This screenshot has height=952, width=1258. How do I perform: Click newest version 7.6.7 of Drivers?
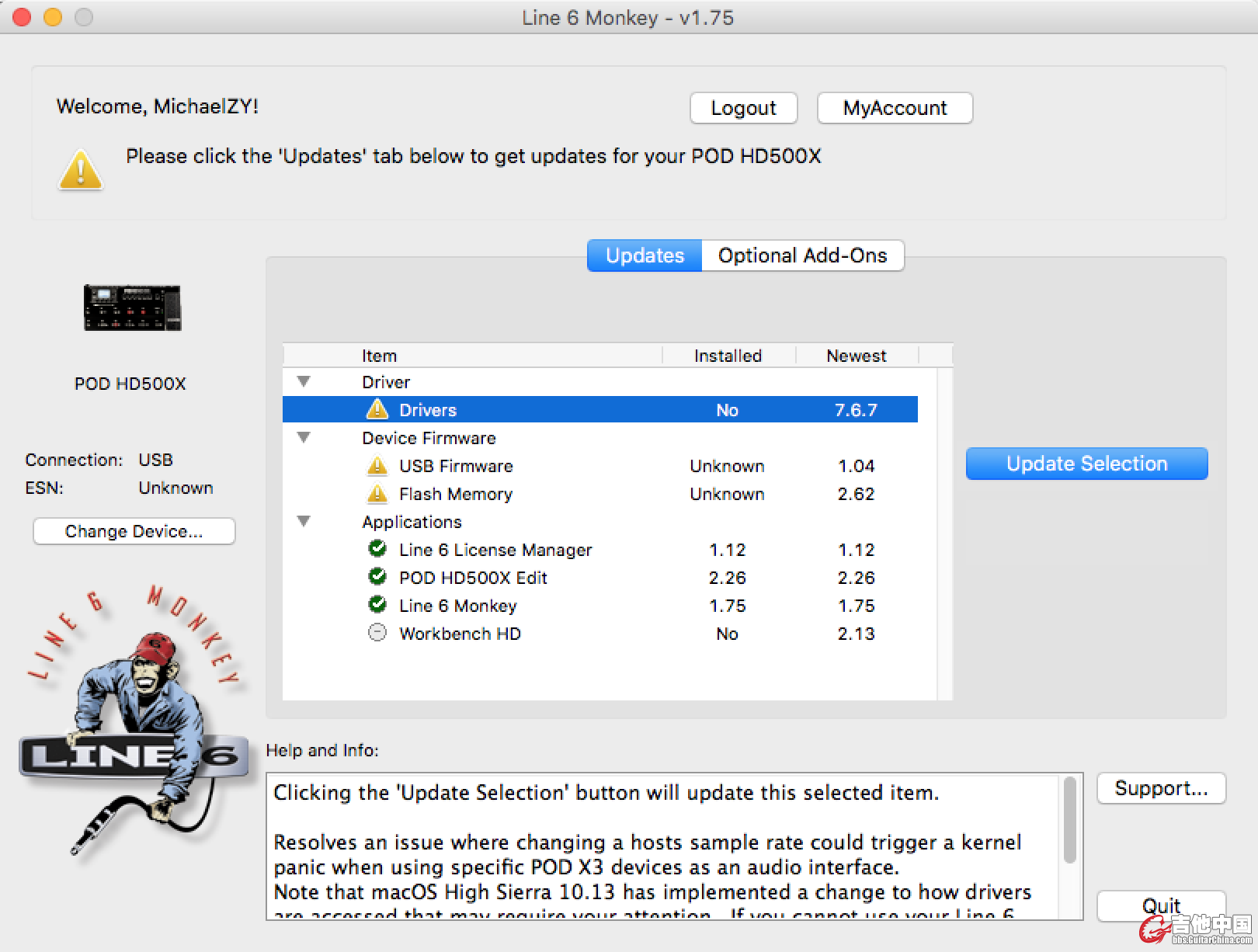(856, 409)
